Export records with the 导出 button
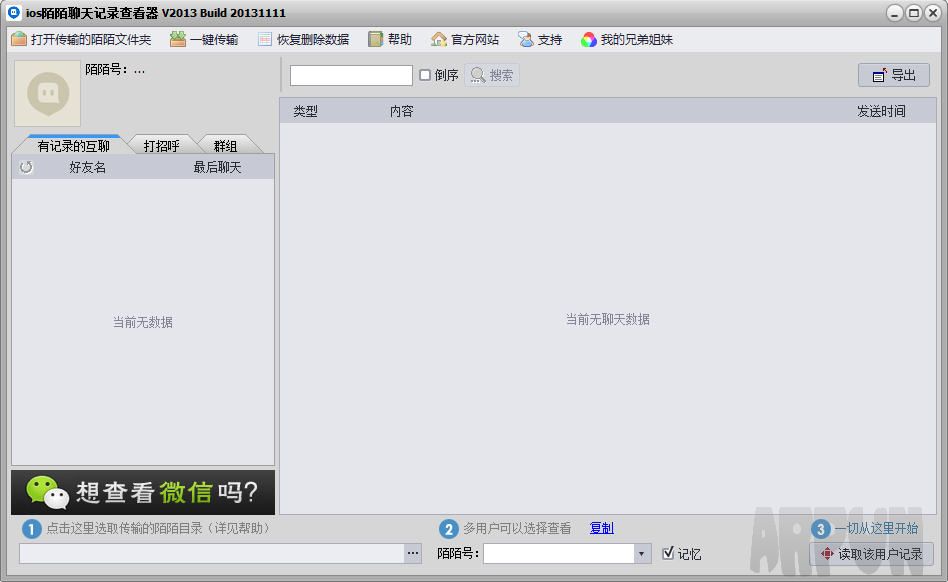 (893, 74)
